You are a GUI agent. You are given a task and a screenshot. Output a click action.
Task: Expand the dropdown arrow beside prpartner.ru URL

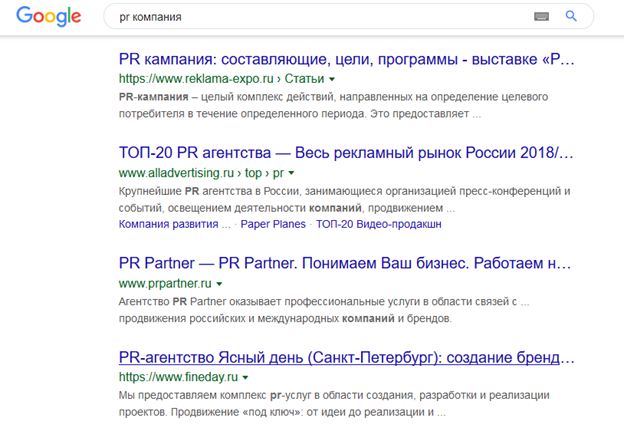[x=219, y=284]
